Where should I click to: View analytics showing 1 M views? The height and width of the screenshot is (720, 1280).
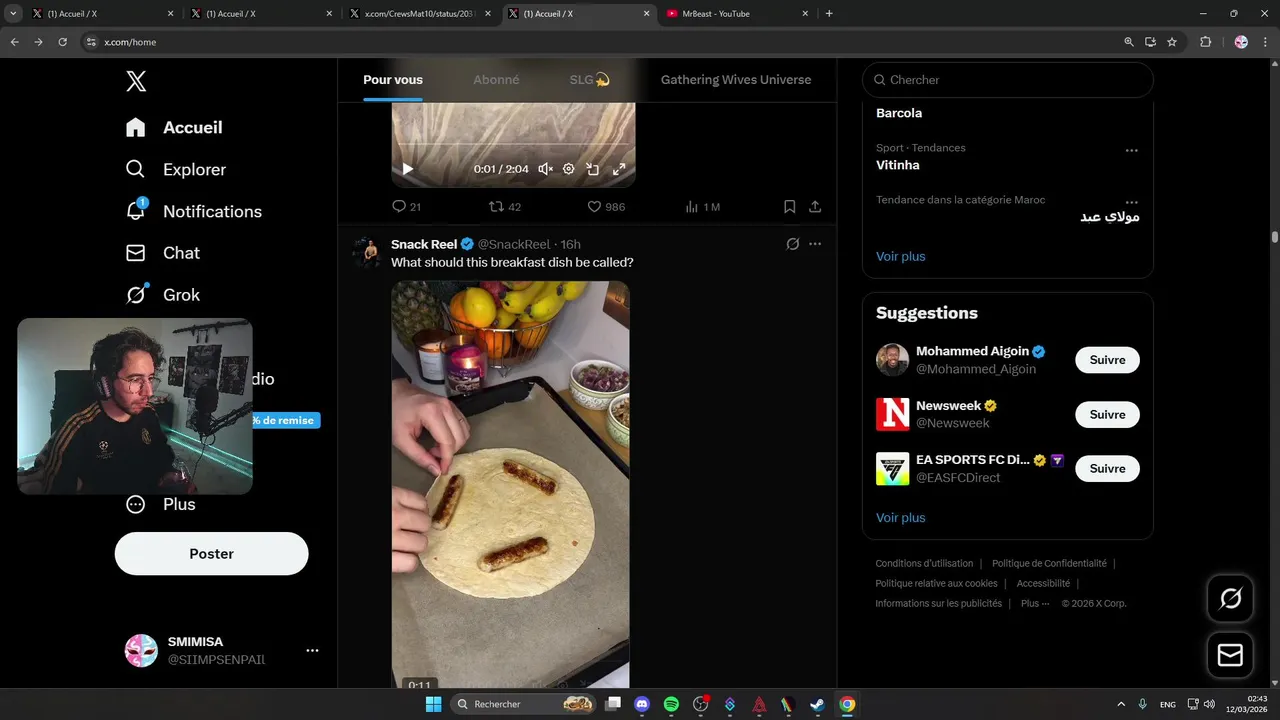point(702,207)
